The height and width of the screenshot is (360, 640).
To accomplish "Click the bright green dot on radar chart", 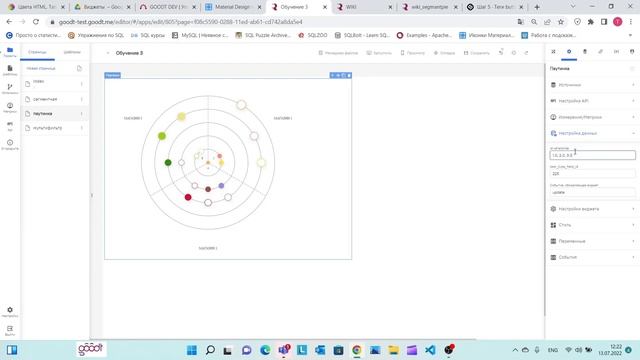I will pyautogui.click(x=162, y=136).
